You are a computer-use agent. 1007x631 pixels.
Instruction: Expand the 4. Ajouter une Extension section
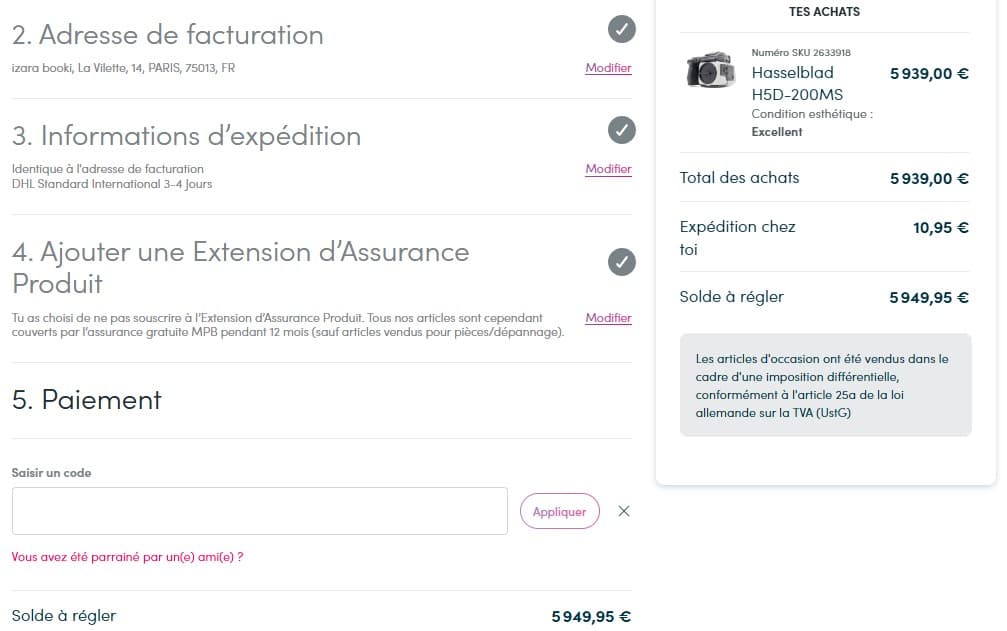pyautogui.click(x=240, y=266)
